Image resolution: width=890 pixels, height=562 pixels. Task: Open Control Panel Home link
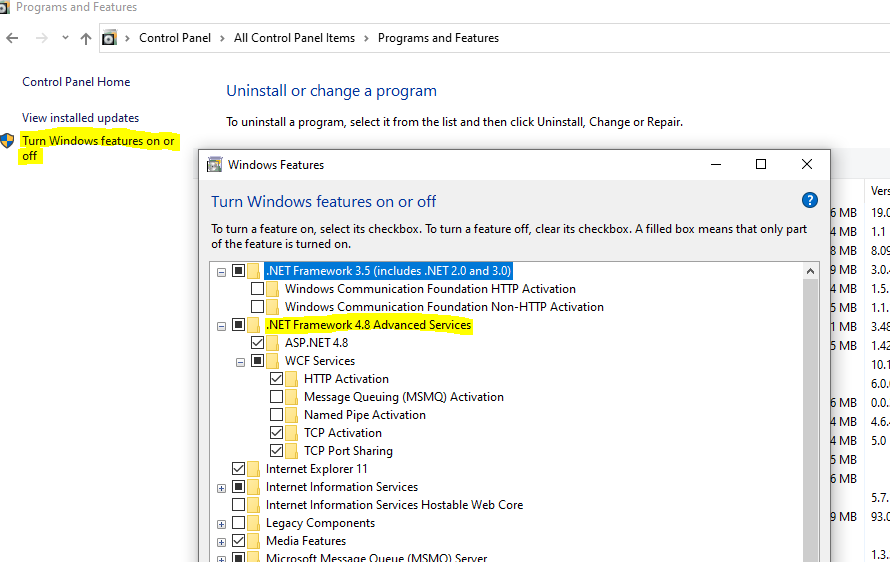point(76,82)
